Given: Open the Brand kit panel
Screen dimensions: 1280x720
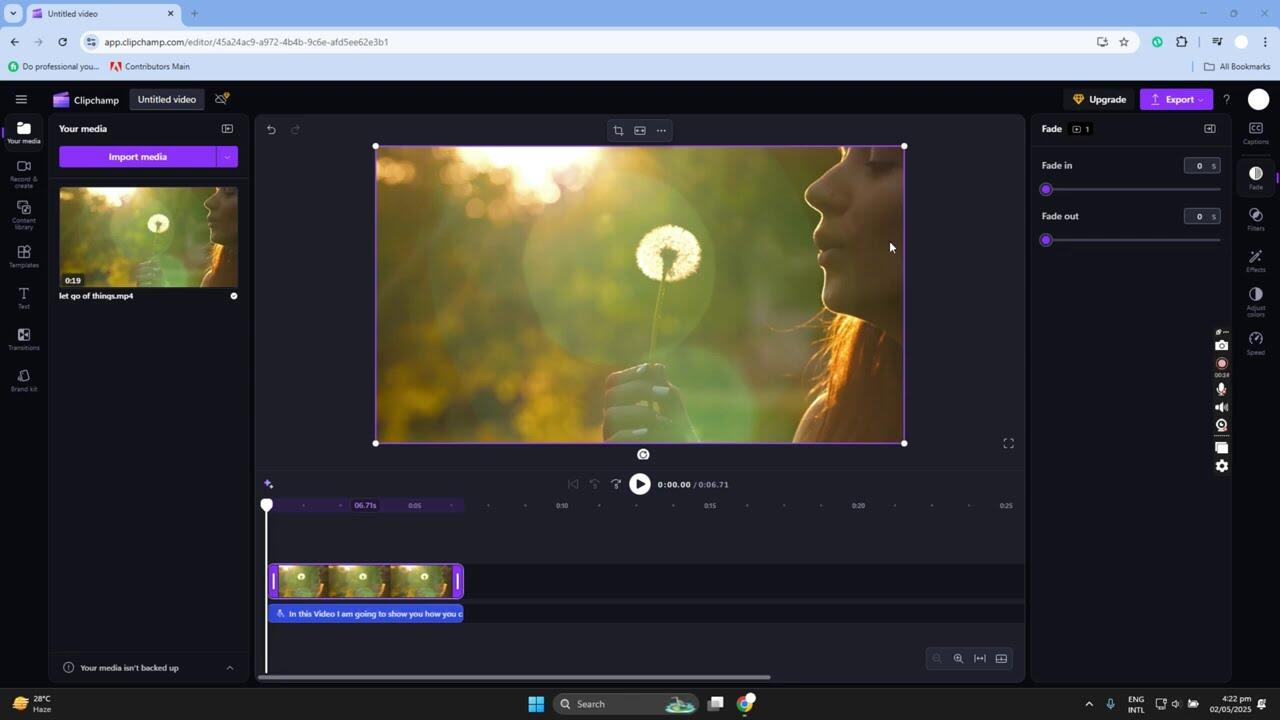Looking at the screenshot, I should pos(24,380).
